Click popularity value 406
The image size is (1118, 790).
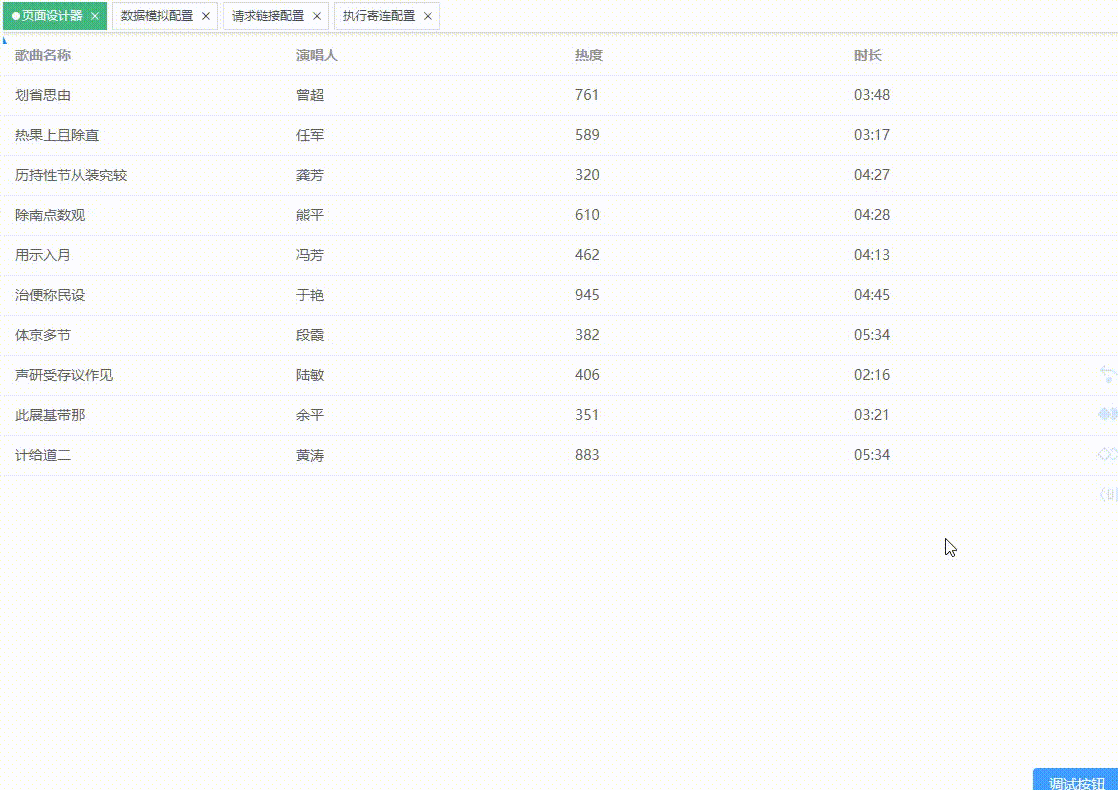pyautogui.click(x=587, y=374)
